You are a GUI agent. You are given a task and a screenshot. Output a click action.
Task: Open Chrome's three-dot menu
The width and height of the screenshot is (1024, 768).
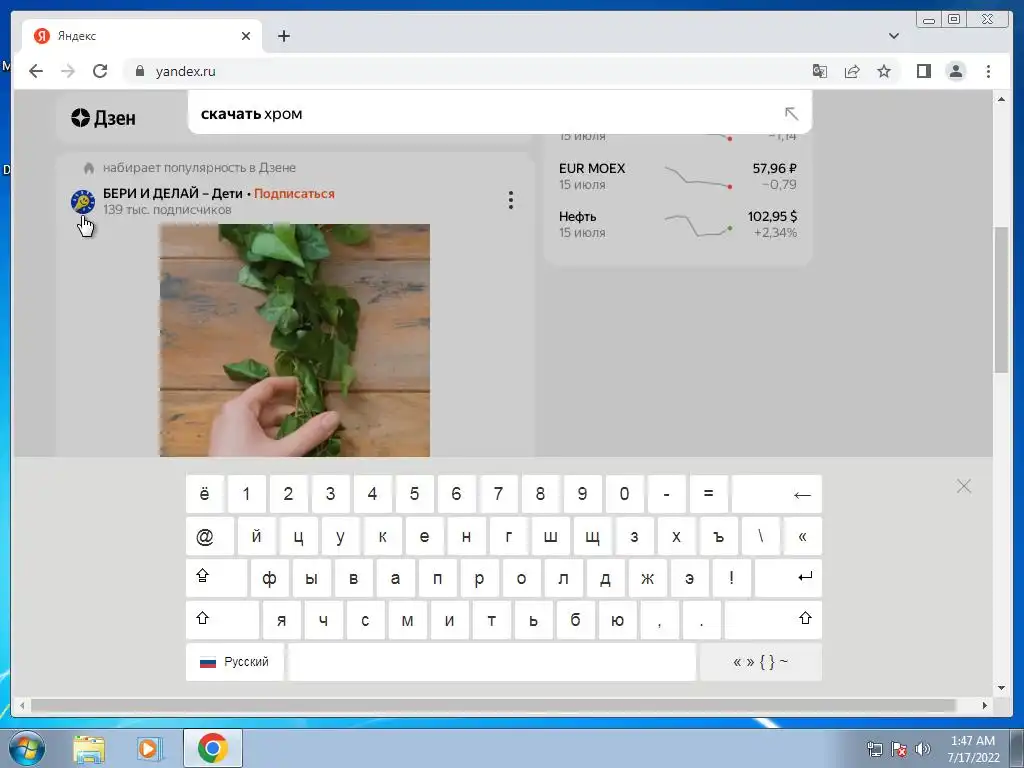pyautogui.click(x=988, y=71)
